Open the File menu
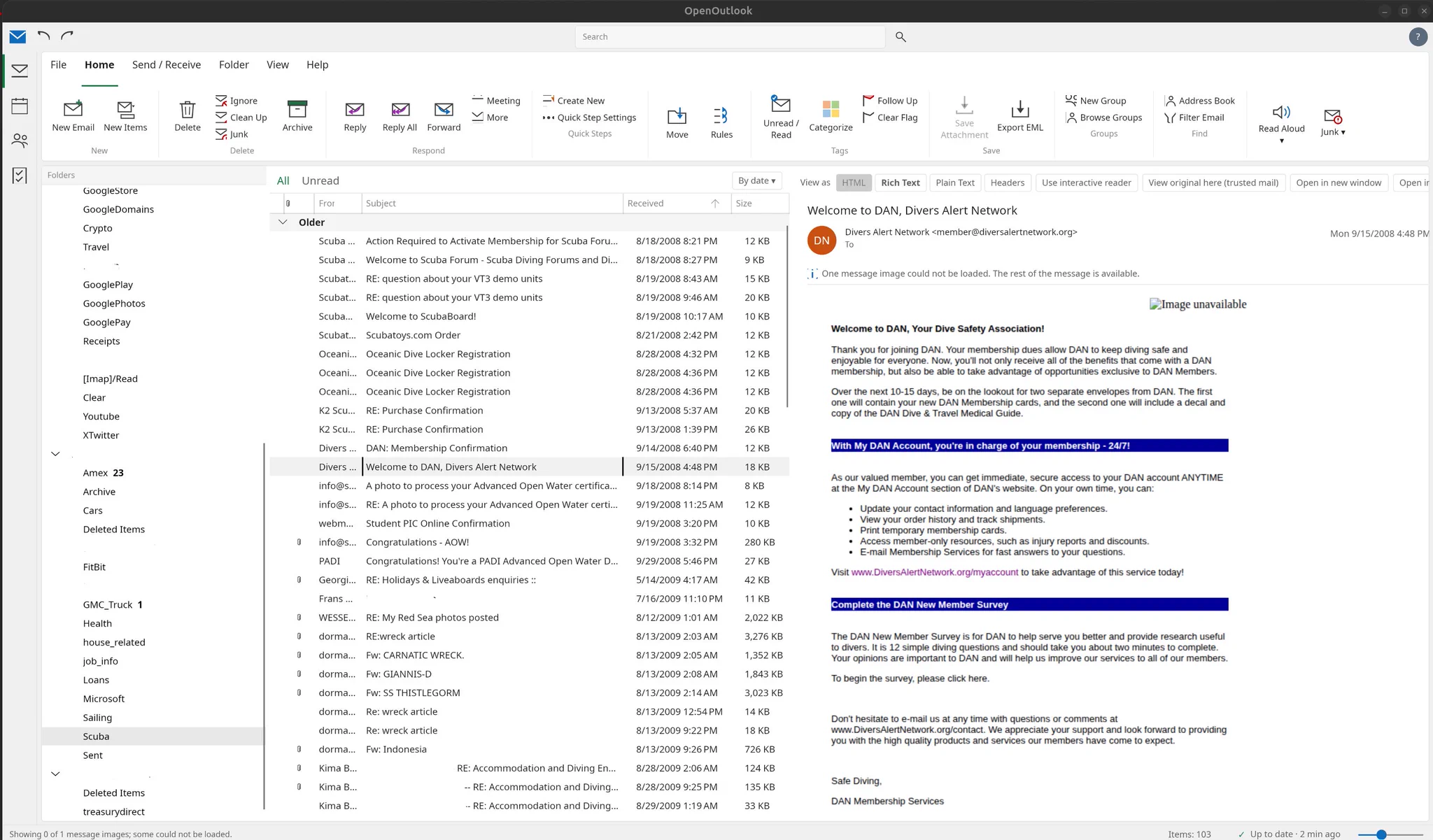 pos(58,64)
